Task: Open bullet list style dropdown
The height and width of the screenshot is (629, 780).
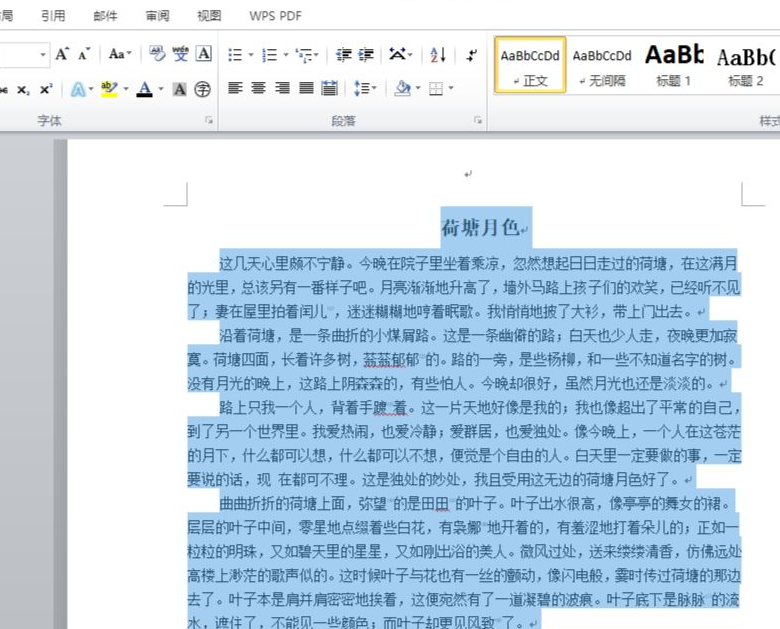Action: (251, 54)
